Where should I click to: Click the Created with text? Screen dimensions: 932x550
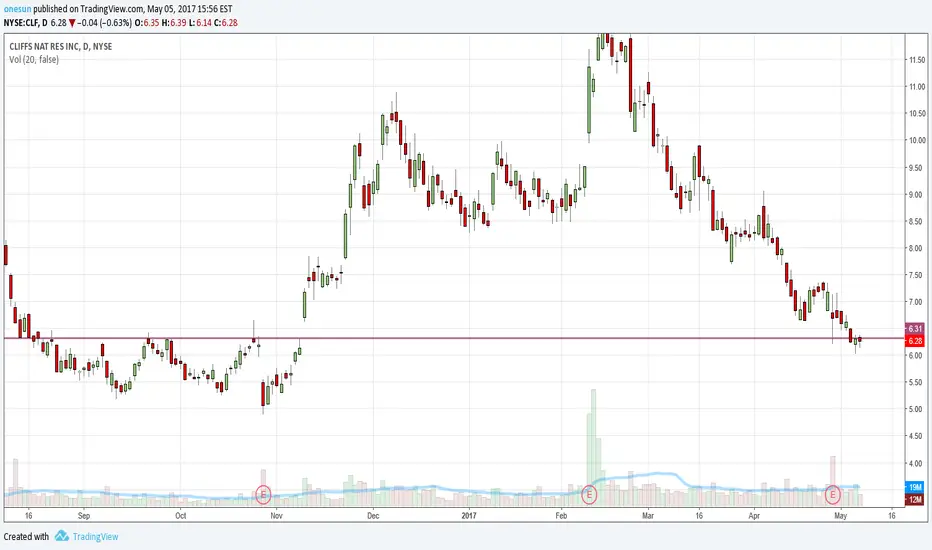point(26,536)
